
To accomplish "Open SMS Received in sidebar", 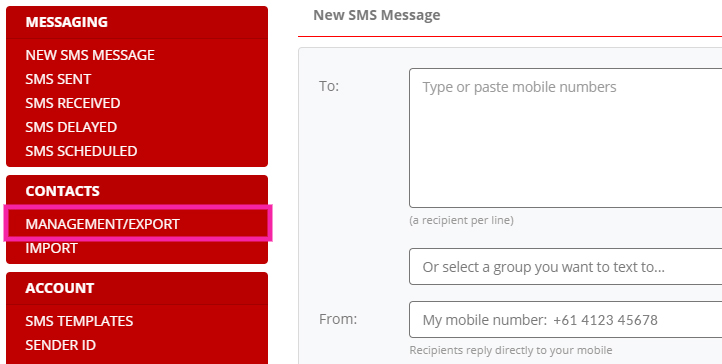I will (73, 103).
